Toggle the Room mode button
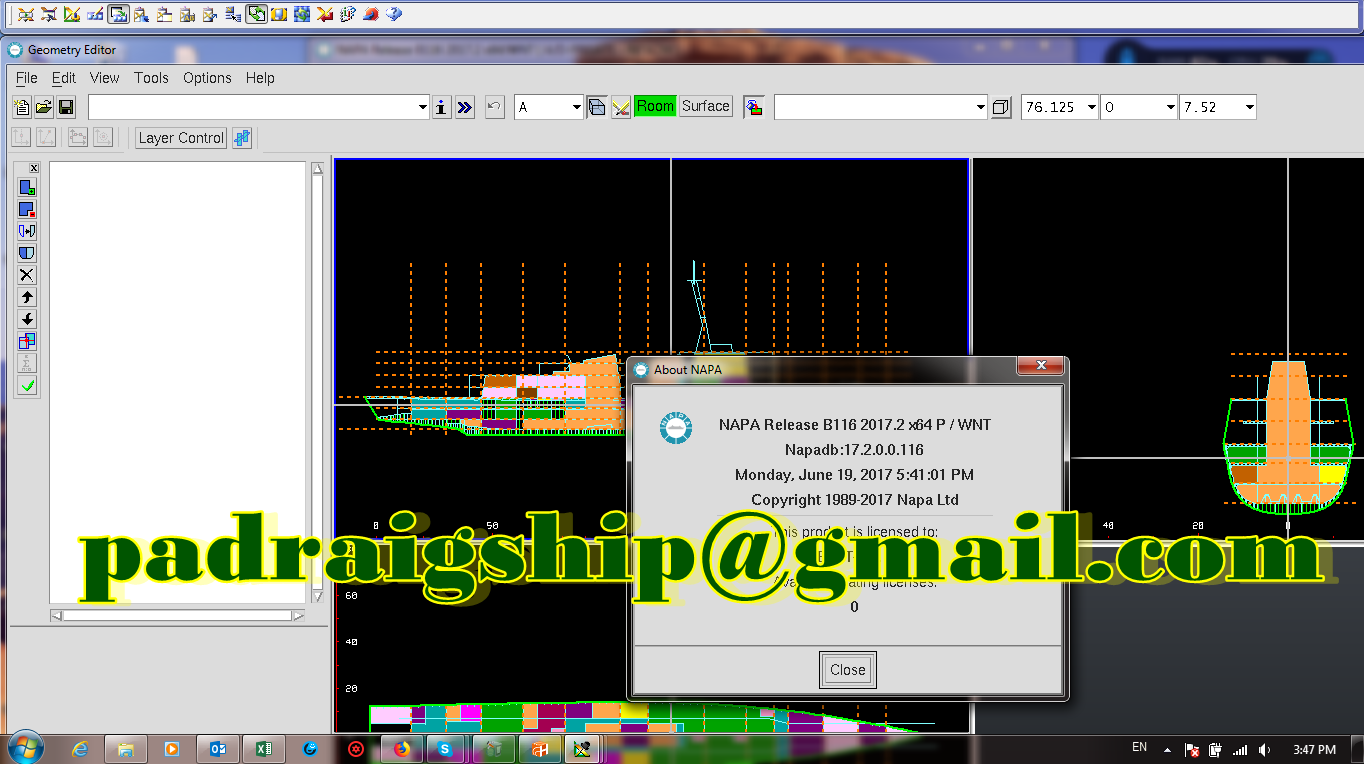Screen dimensions: 1364x764 (x=655, y=106)
